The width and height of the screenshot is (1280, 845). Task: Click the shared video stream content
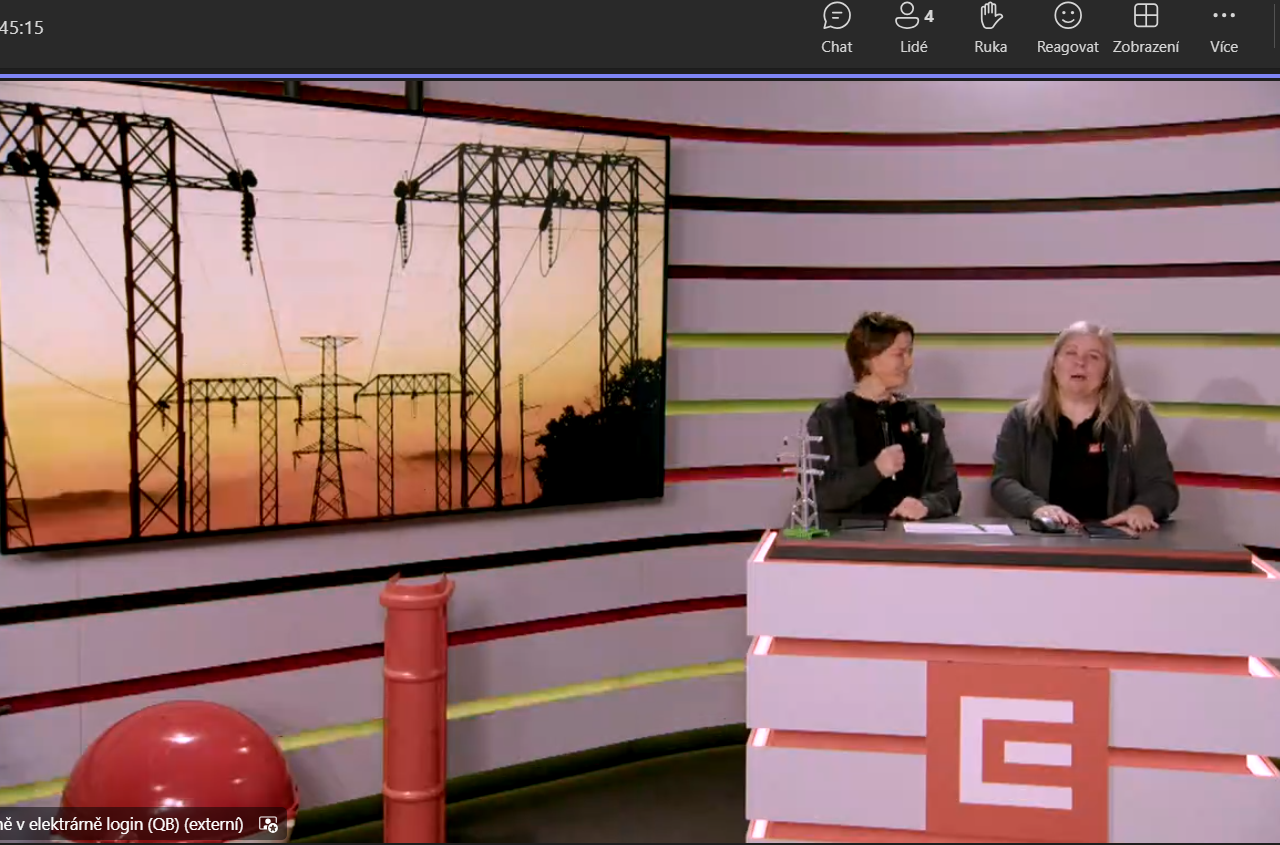640,461
